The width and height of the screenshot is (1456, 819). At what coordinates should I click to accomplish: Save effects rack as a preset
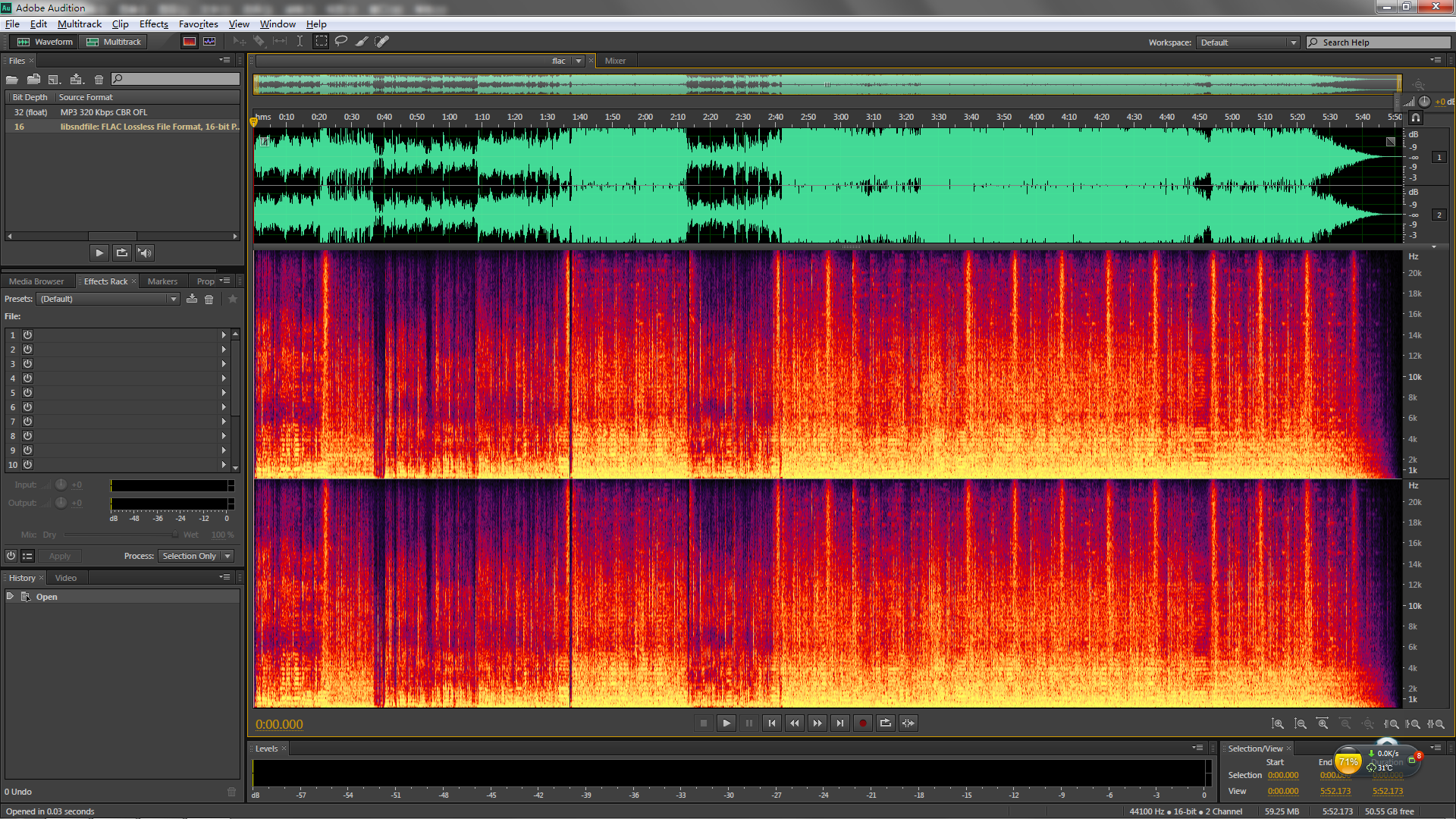192,300
